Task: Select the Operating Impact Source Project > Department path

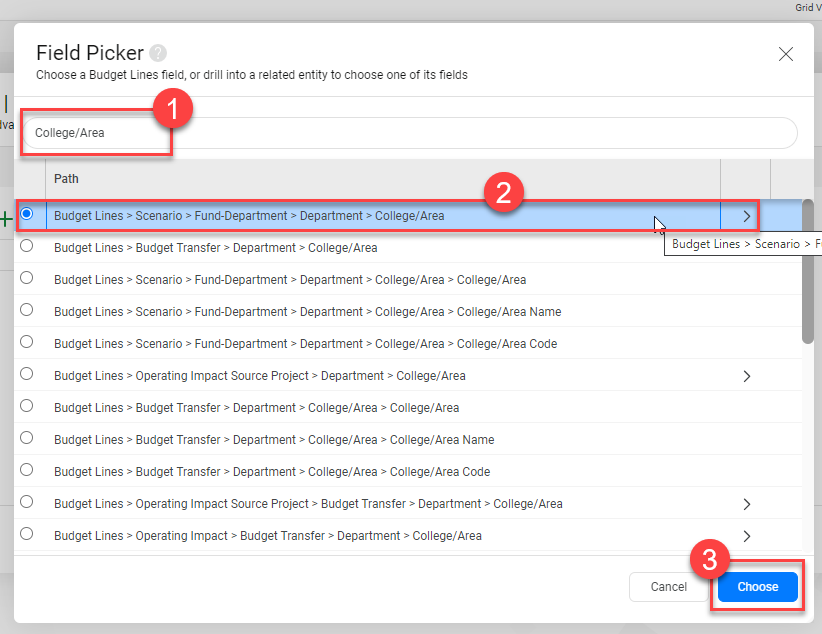Action: point(29,375)
